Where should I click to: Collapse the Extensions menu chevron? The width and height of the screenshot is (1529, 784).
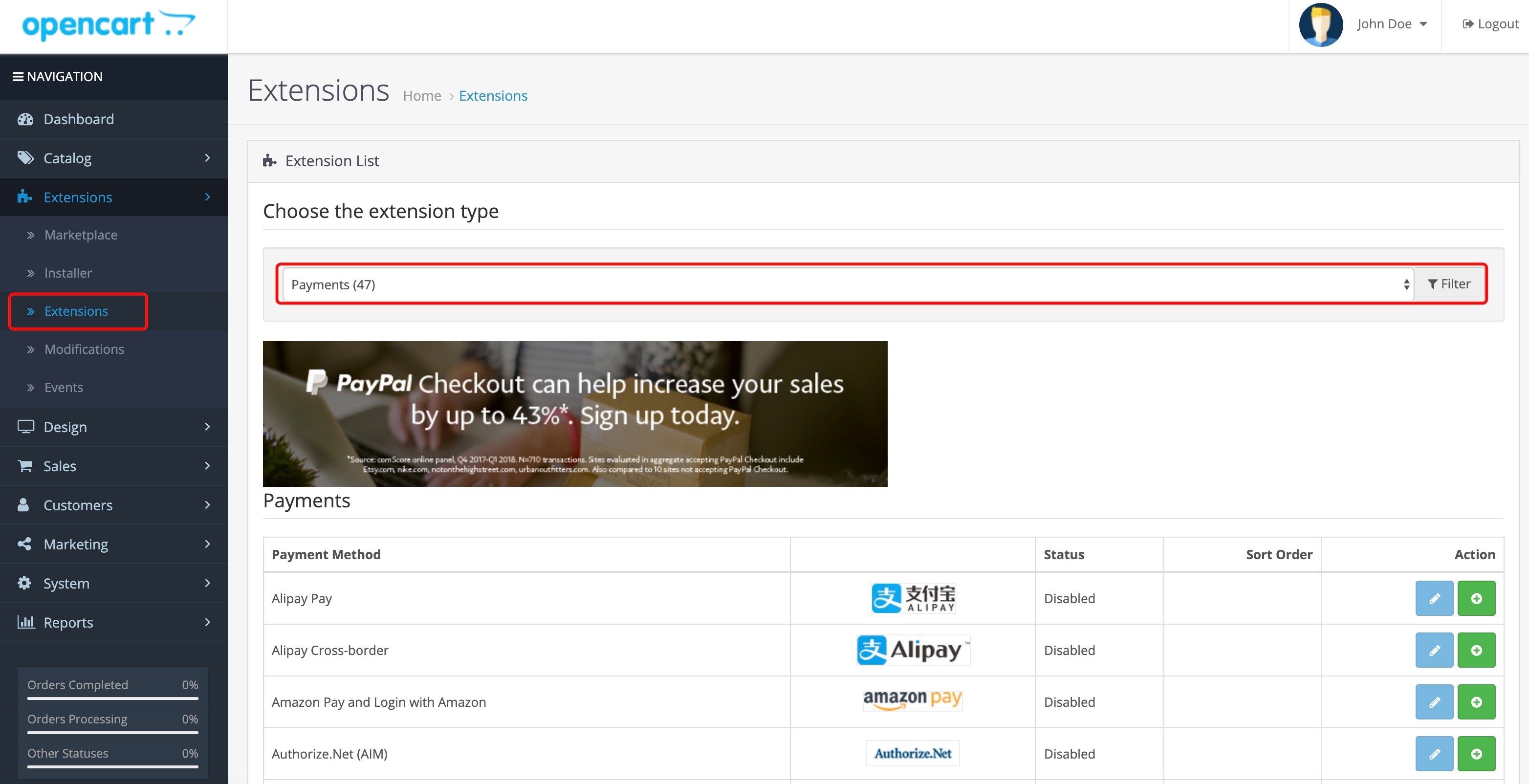207,197
